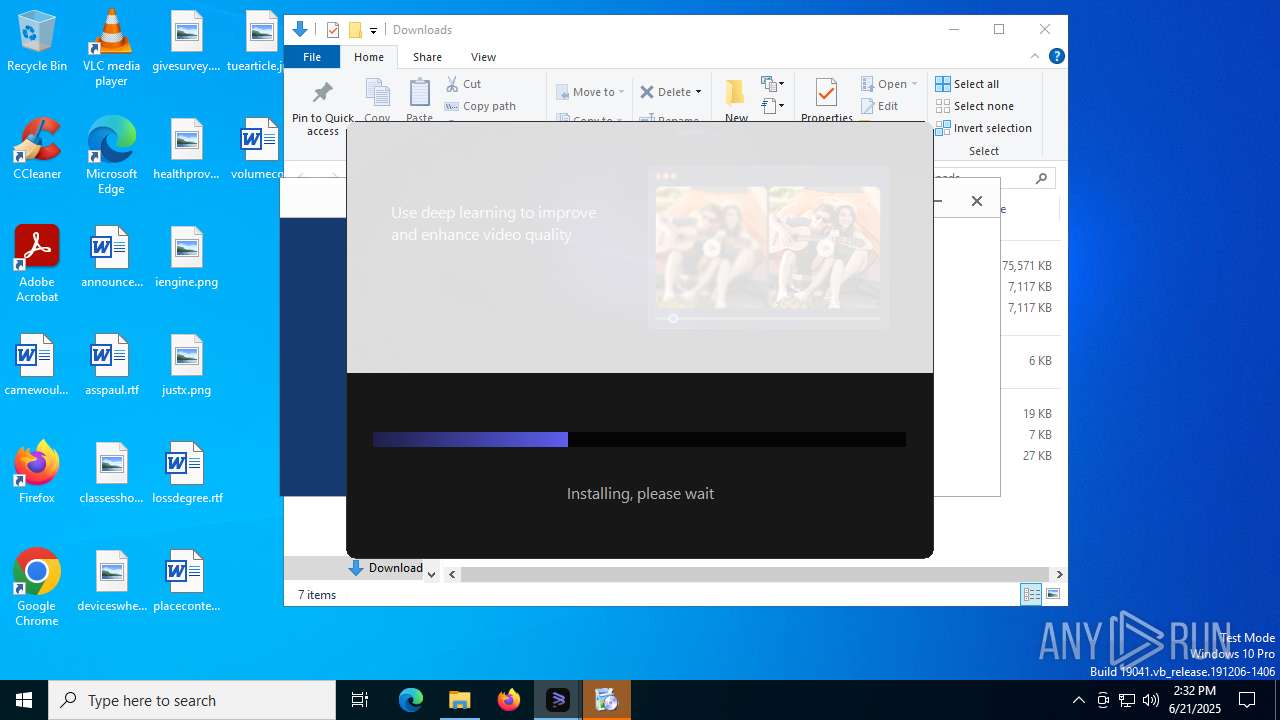This screenshot has height=720, width=1280.
Task: Click the search magnifier in Explorer
Action: click(x=1041, y=178)
